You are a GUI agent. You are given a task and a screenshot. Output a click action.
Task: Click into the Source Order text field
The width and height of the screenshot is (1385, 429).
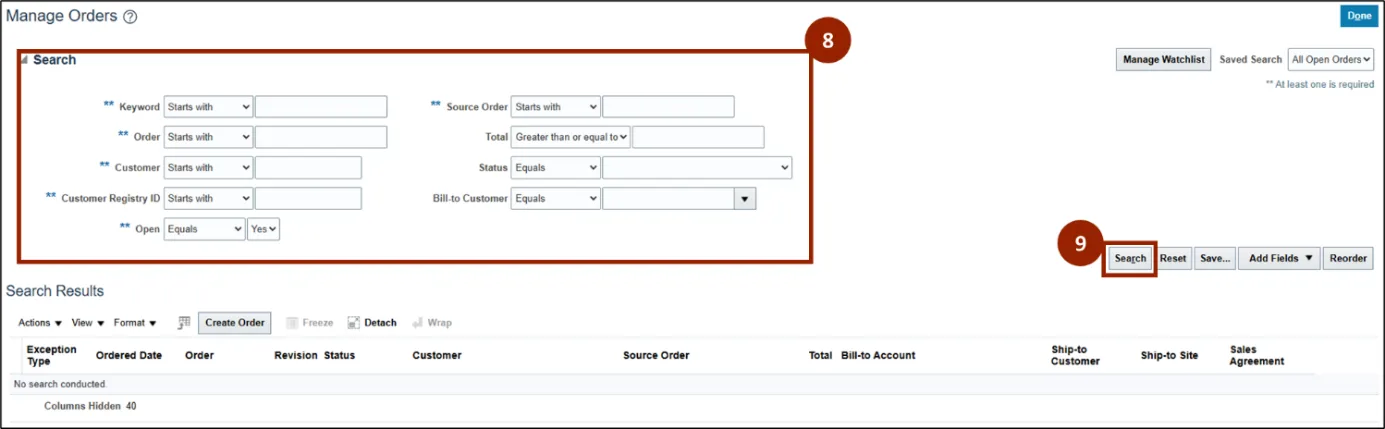point(668,107)
